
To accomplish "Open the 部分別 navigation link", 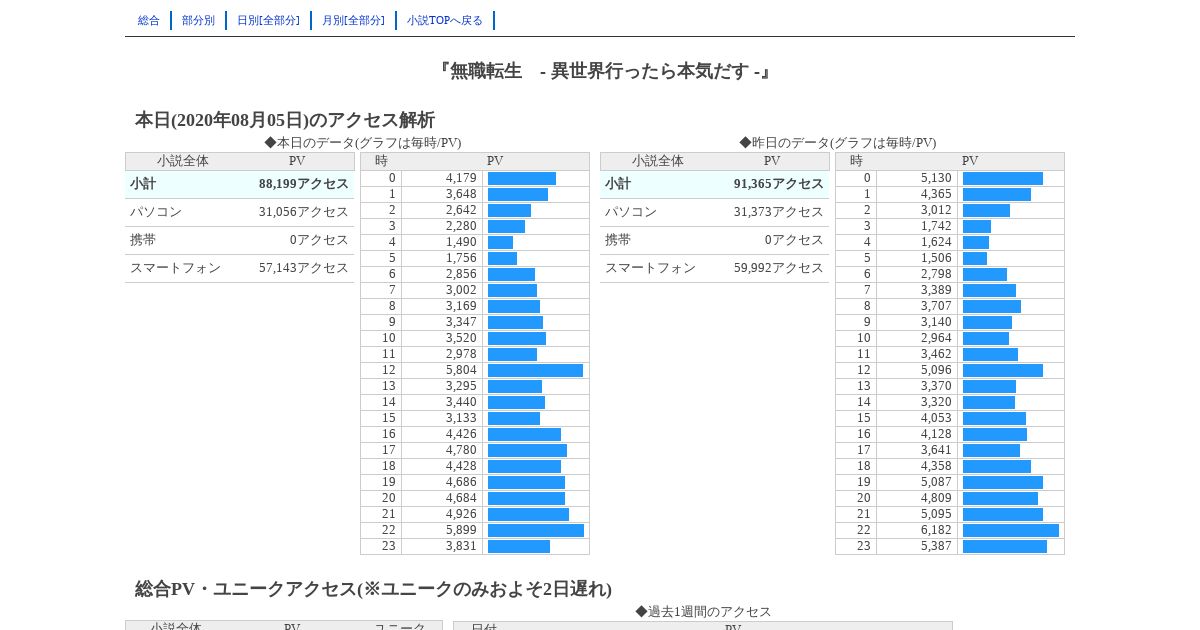I will 198,20.
